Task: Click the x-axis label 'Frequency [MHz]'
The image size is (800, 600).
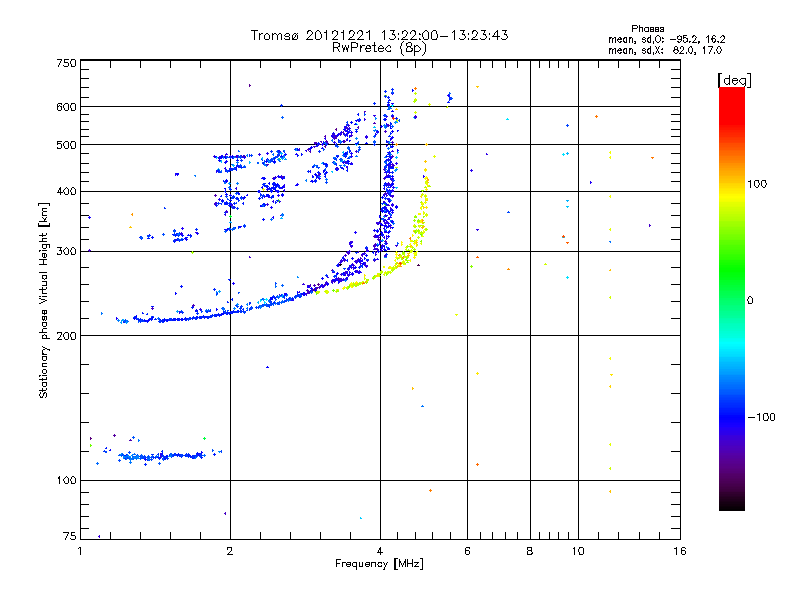Action: pyautogui.click(x=379, y=564)
